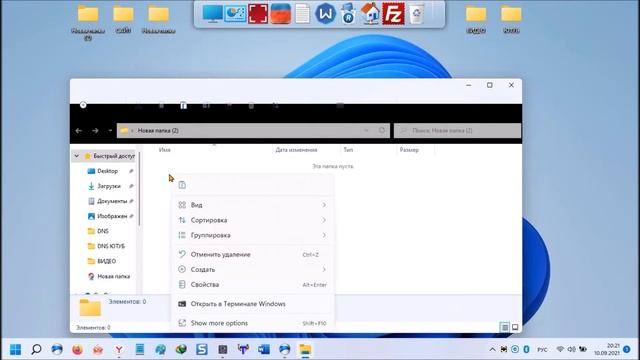Sort by the Дата изменения column header
The image size is (640, 360).
[296, 150]
